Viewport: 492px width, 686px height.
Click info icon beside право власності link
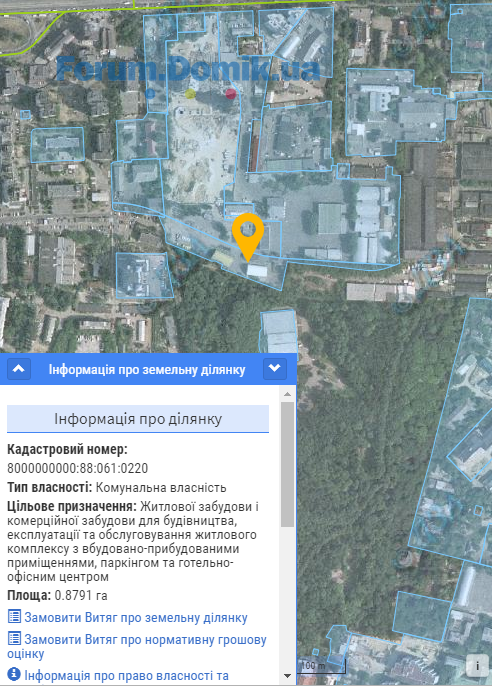tap(14, 674)
